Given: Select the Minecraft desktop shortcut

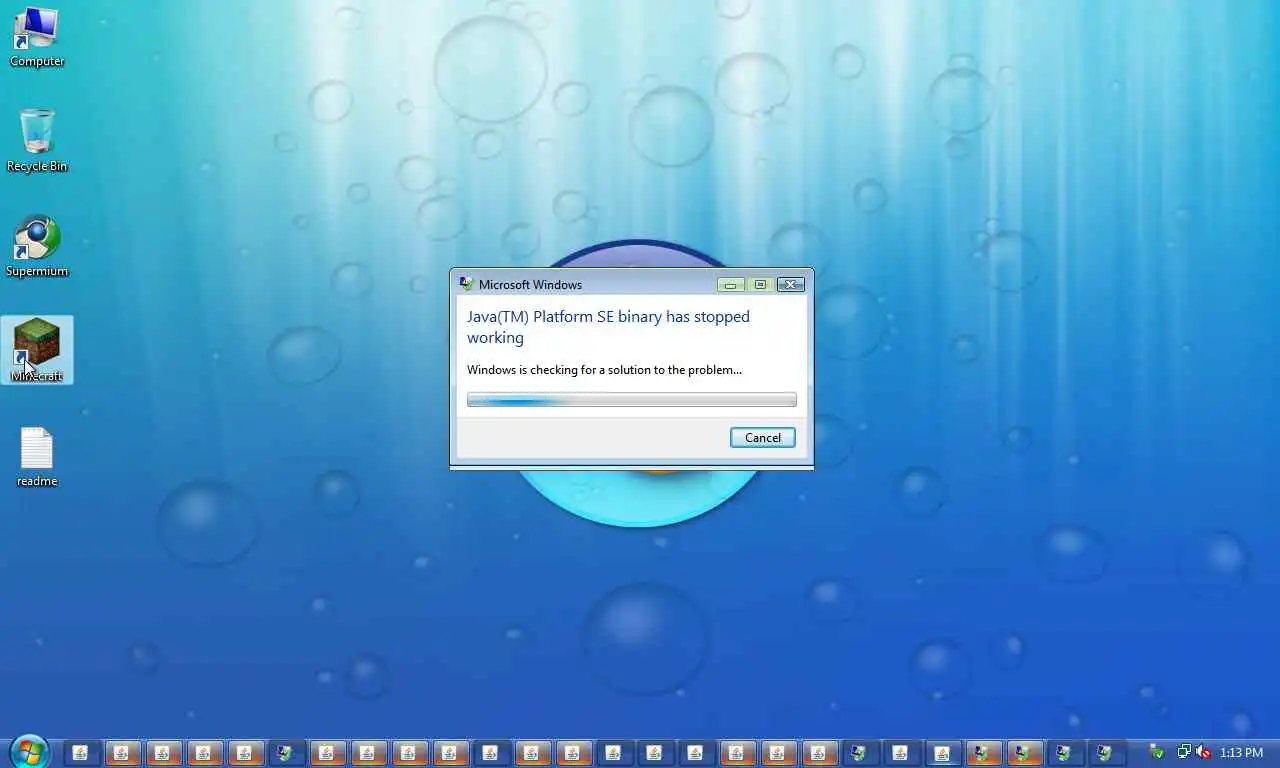Looking at the screenshot, I should pos(37,350).
